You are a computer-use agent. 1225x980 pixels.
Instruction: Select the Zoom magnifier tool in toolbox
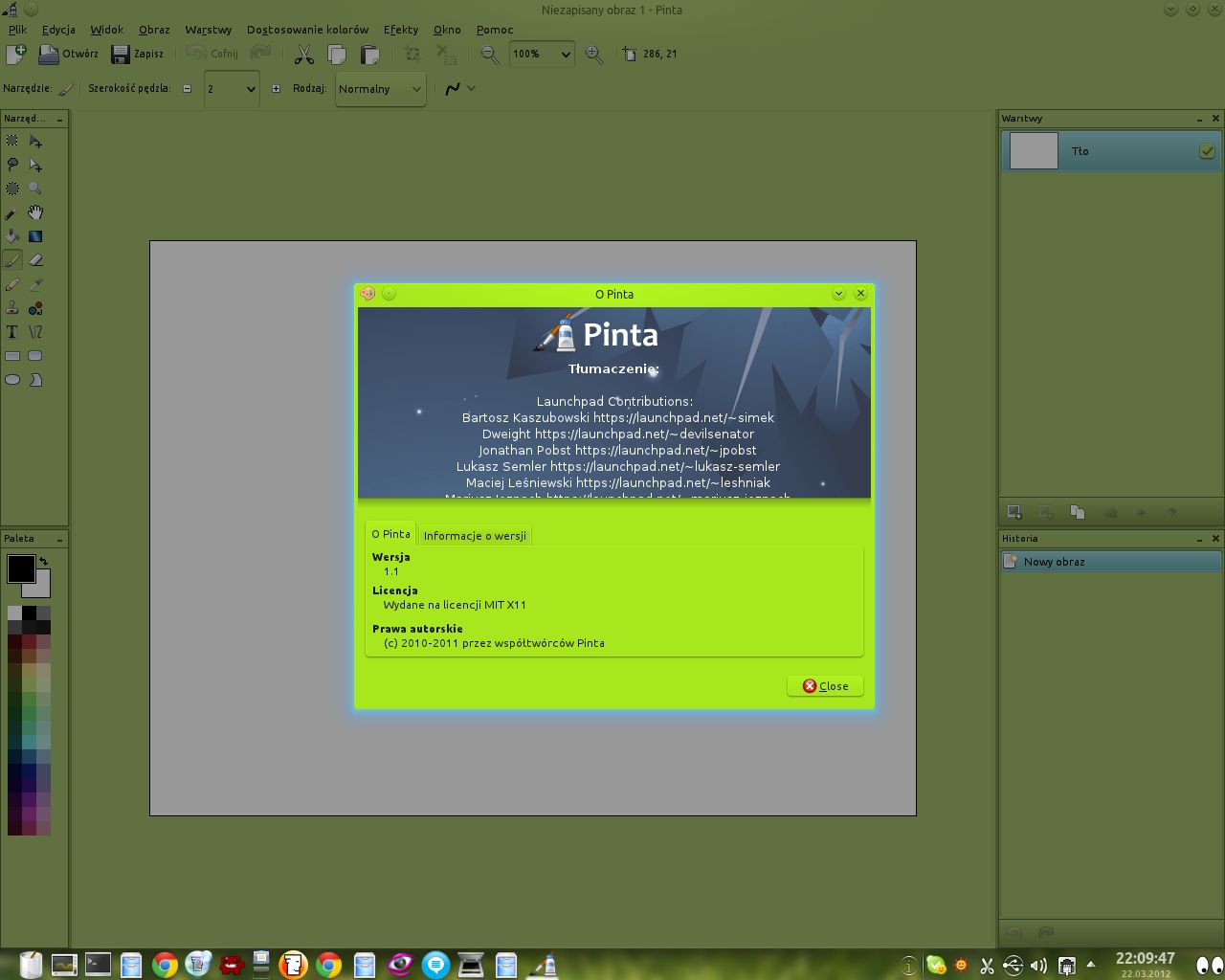click(35, 189)
